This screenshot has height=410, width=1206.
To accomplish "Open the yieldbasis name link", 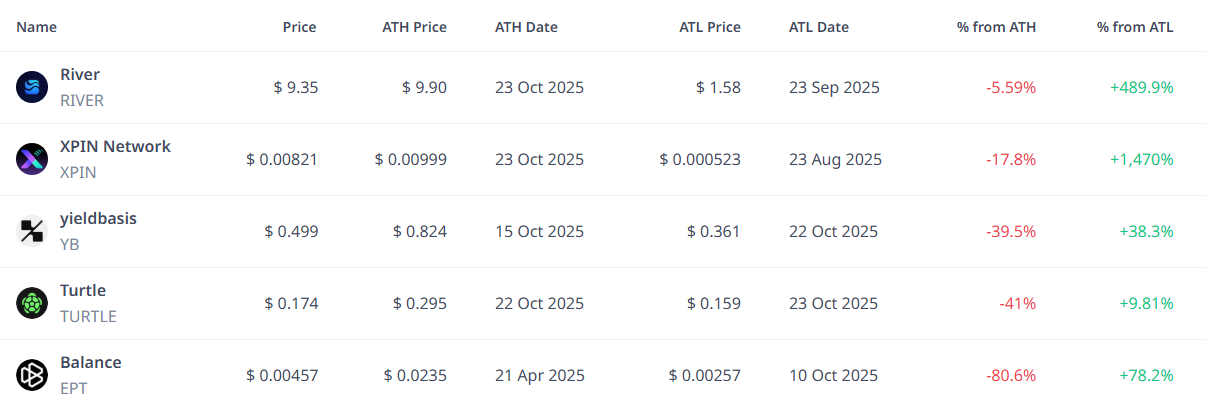I will tap(98, 219).
